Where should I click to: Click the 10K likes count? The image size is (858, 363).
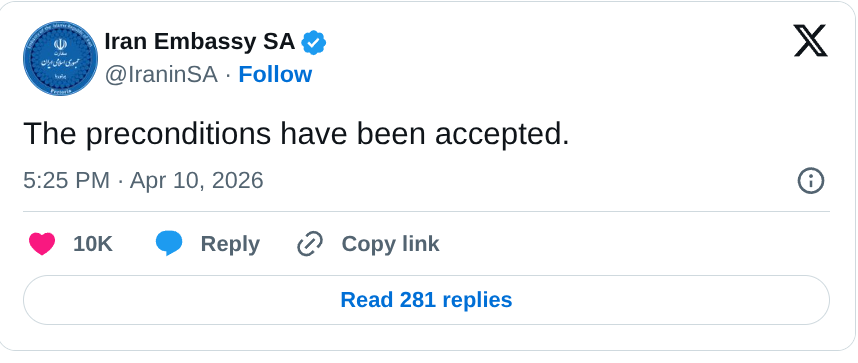[x=93, y=244]
